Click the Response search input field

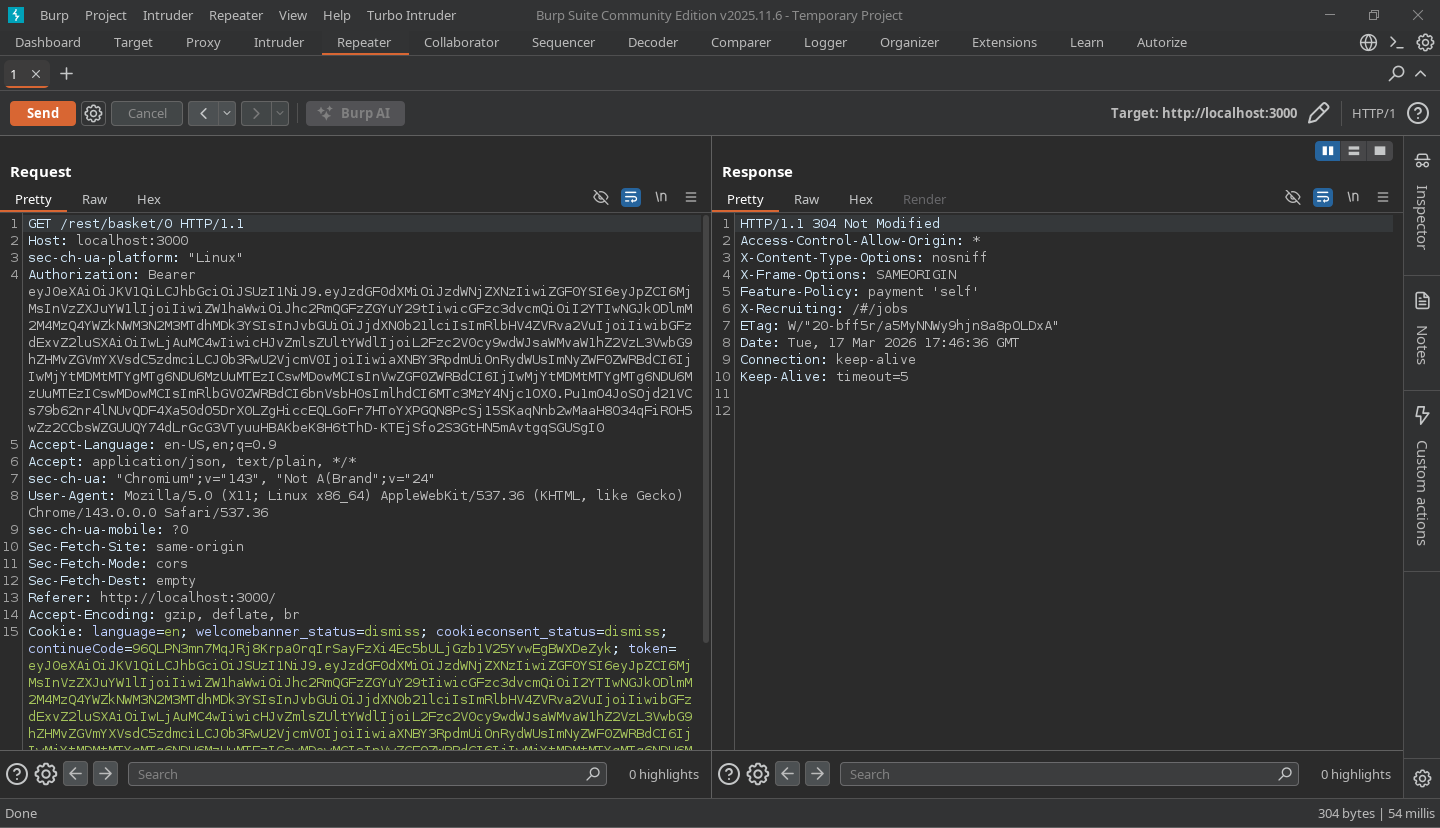[x=1060, y=774]
